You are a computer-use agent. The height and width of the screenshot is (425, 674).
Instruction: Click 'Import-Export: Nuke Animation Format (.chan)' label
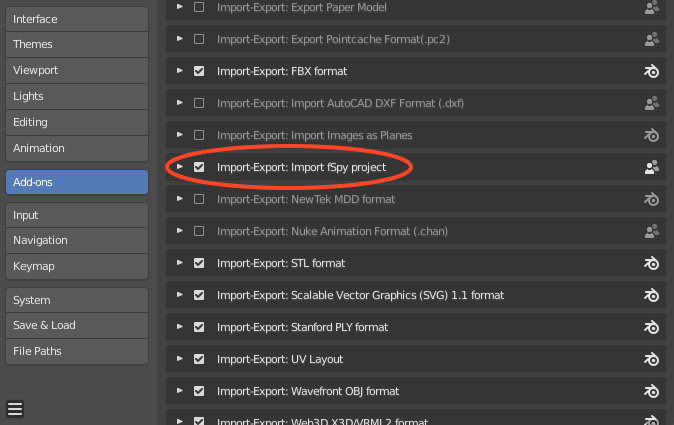point(332,231)
